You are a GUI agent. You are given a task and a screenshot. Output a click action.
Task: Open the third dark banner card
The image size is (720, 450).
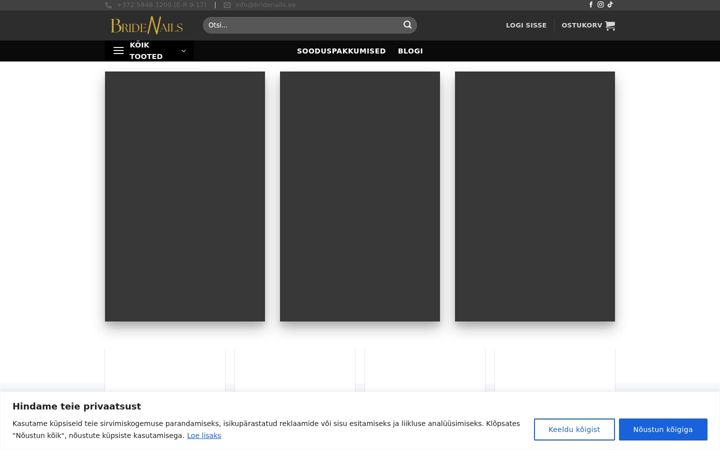534,196
